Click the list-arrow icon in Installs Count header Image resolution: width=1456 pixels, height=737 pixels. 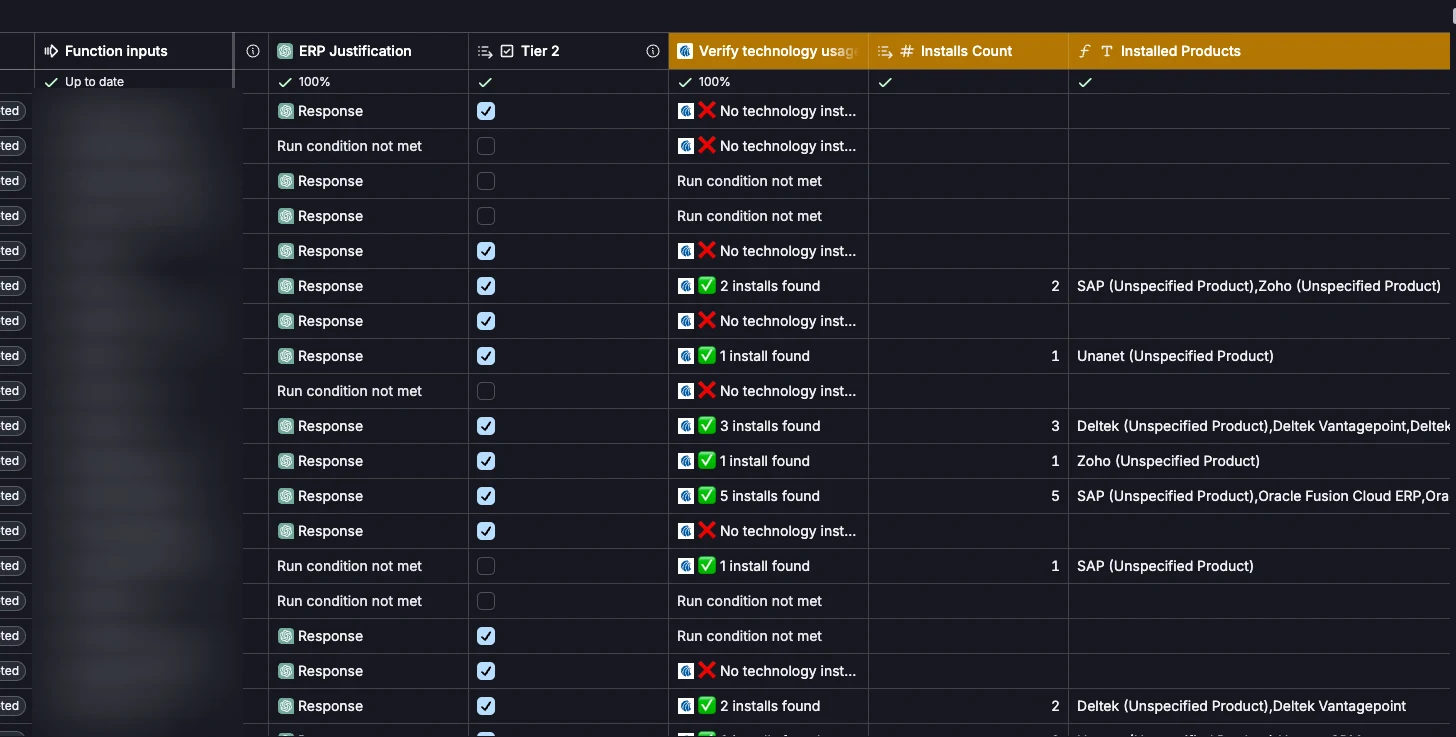(885, 51)
